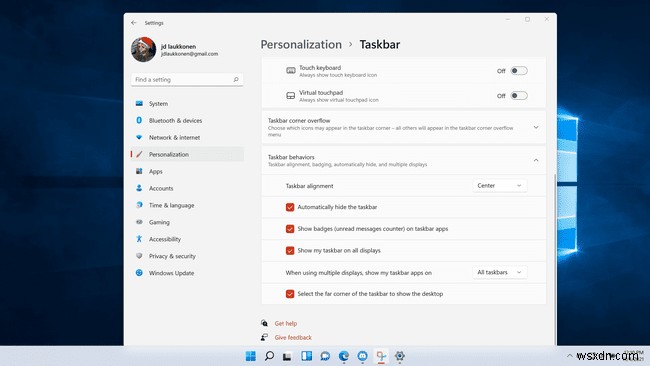Screen dimensions: 650x366
Task: Click the Touch keyboard icon
Action: (x=291, y=71)
